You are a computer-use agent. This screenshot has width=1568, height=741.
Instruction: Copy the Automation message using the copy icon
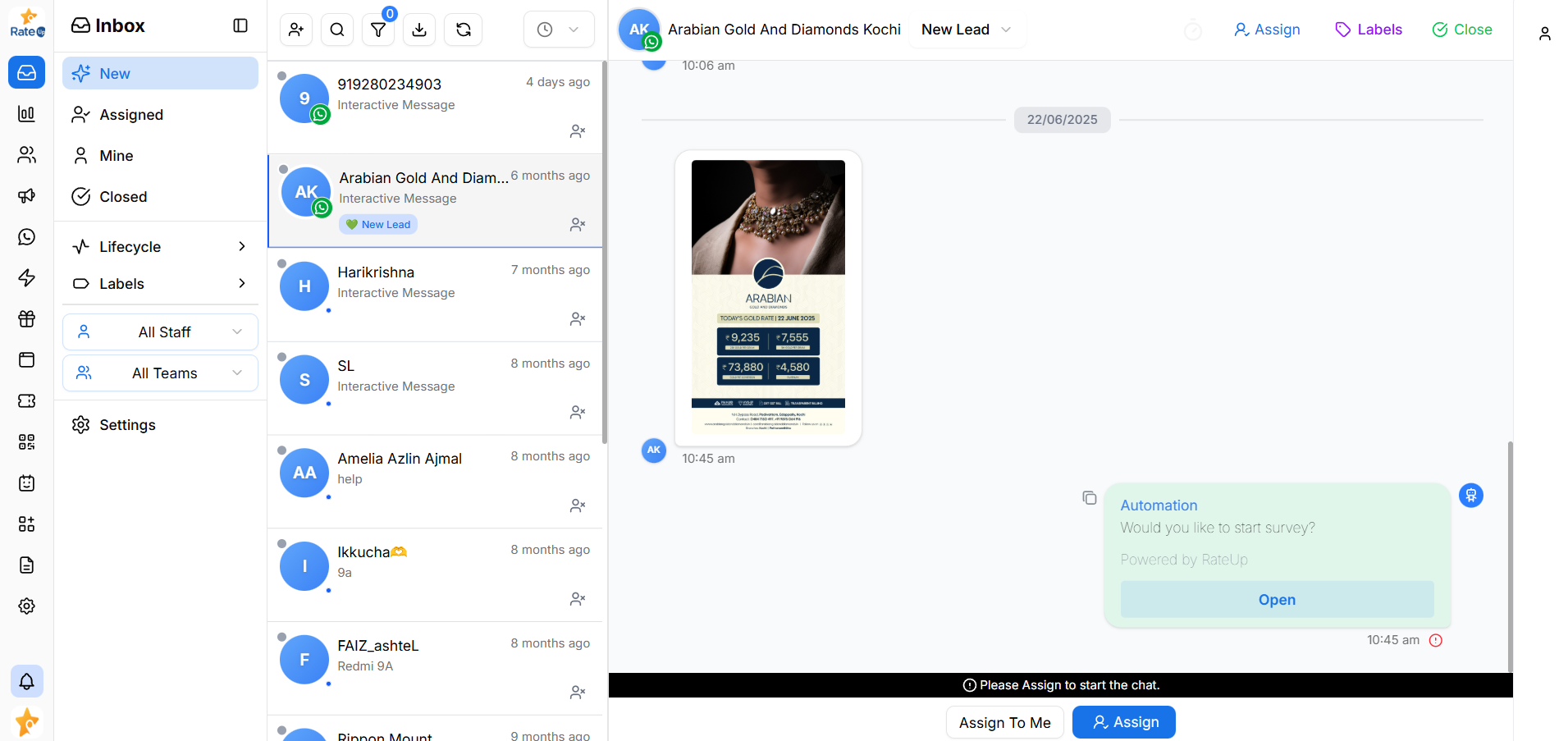pos(1089,497)
